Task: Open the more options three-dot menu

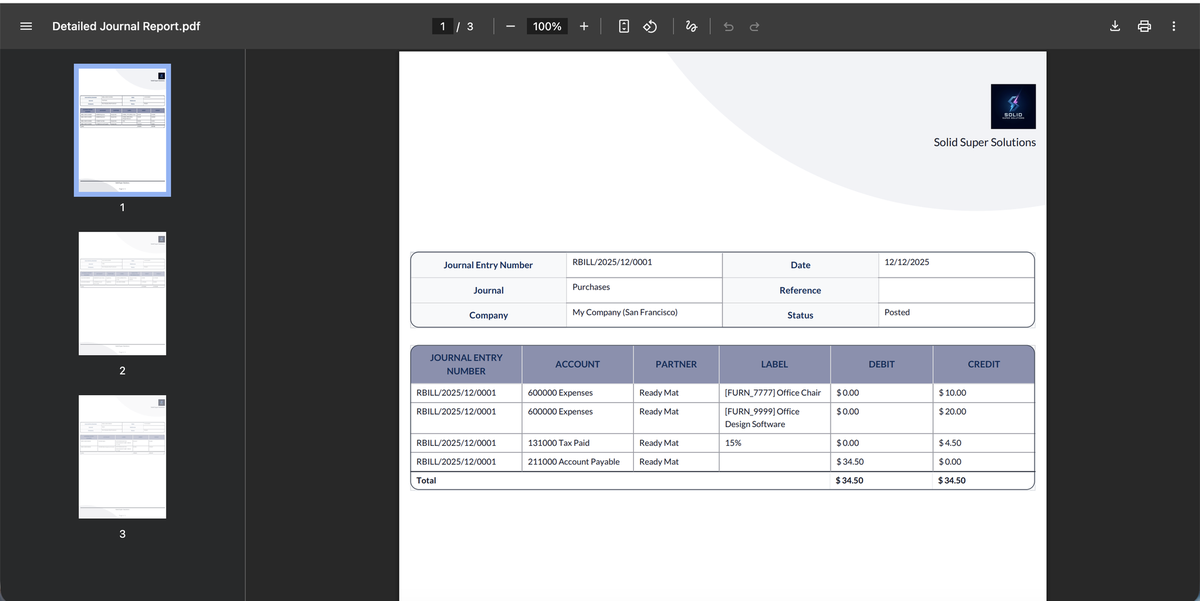Action: (1173, 26)
